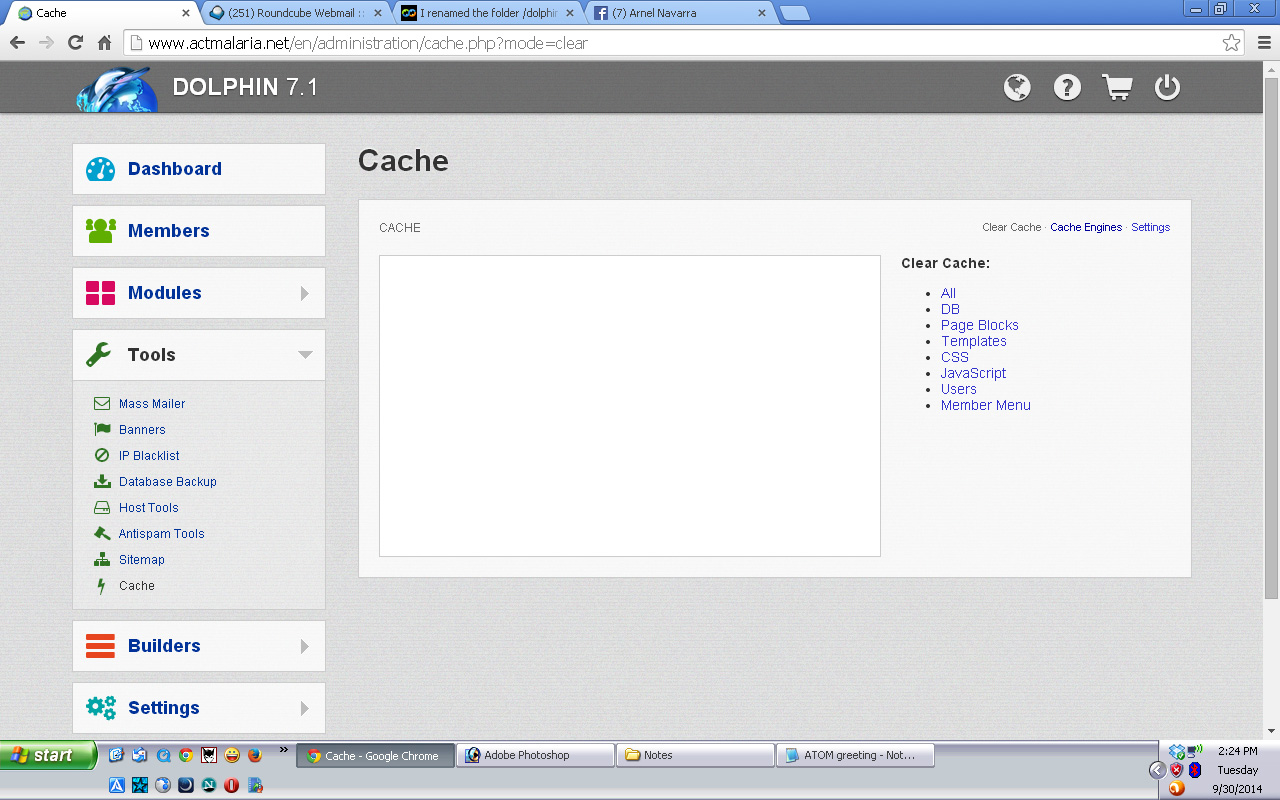
Task: Select the Antispam Tools hammer icon
Action: click(101, 533)
